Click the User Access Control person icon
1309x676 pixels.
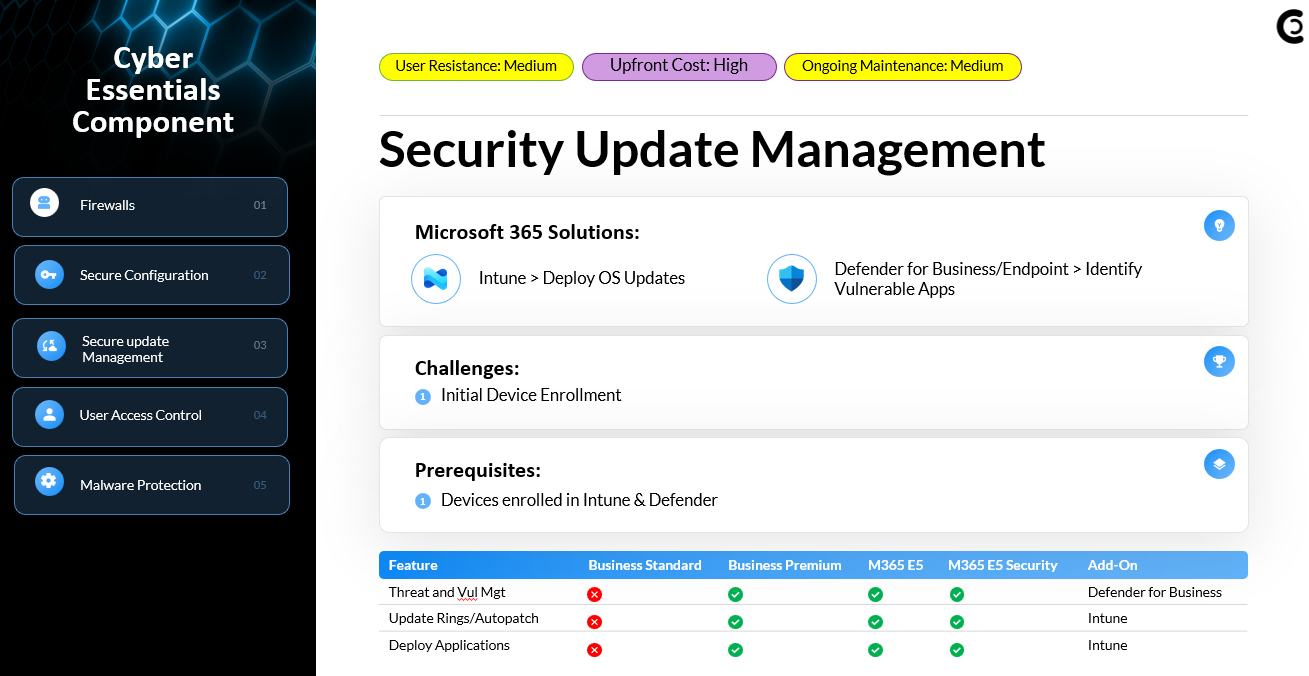coord(49,414)
